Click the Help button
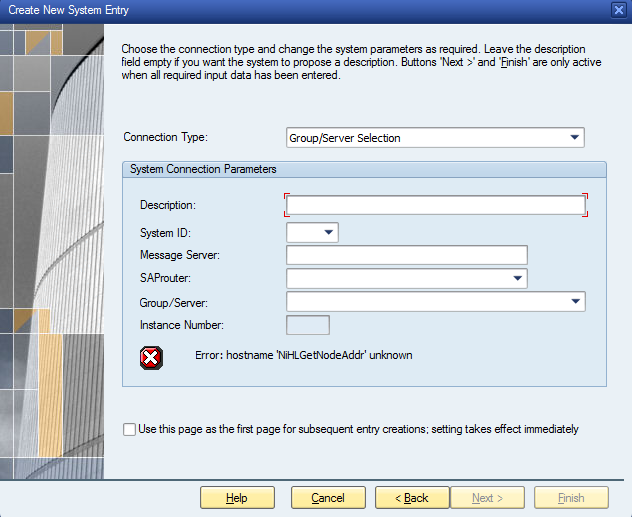632x517 pixels. coord(237,498)
